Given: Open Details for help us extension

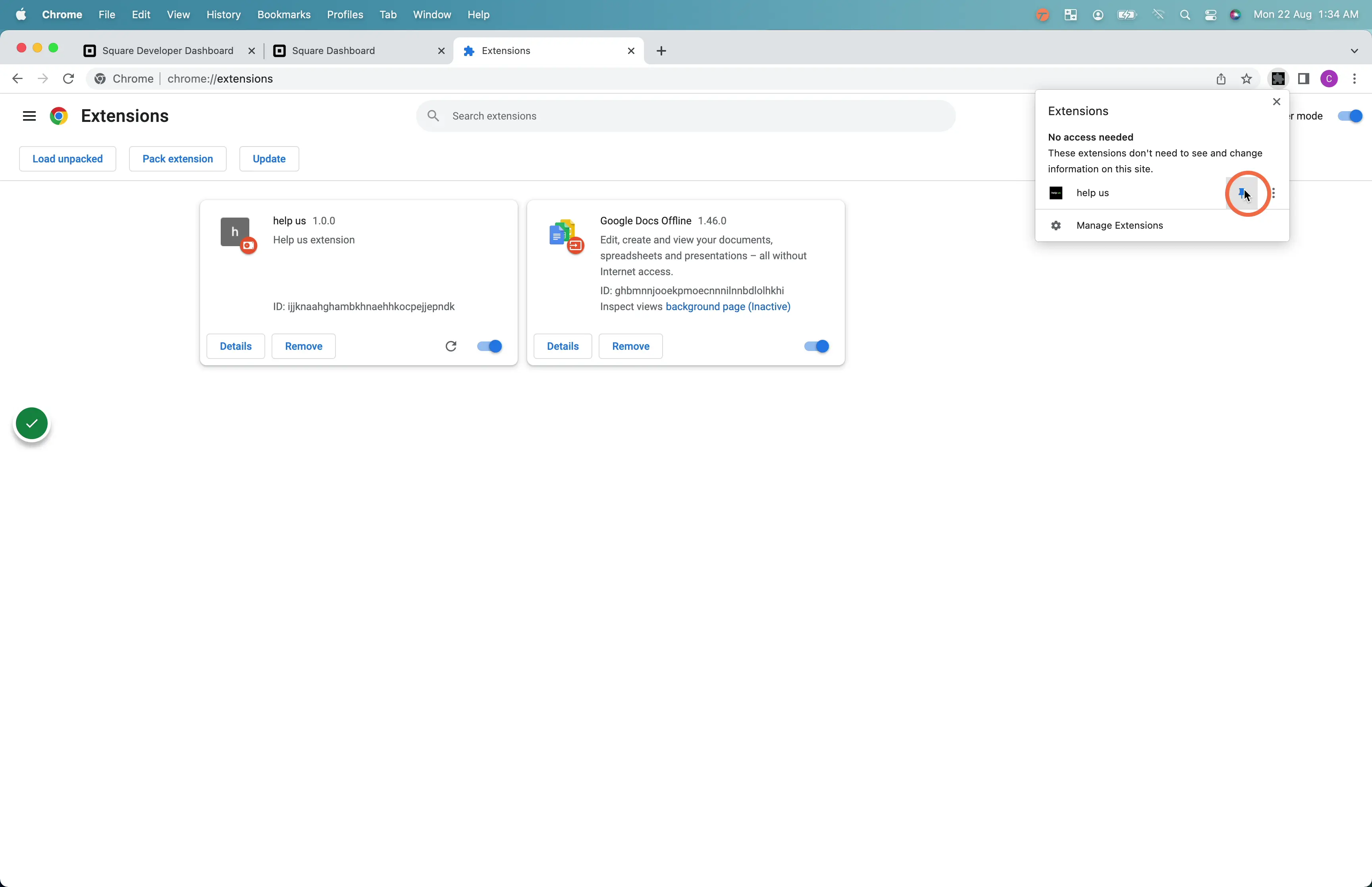Looking at the screenshot, I should pyautogui.click(x=235, y=346).
